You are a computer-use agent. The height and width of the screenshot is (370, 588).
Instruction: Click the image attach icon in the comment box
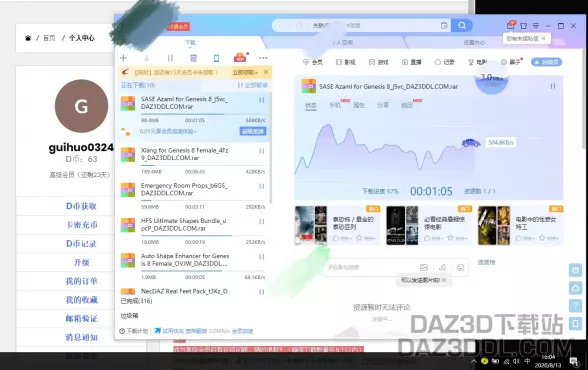coord(424,267)
